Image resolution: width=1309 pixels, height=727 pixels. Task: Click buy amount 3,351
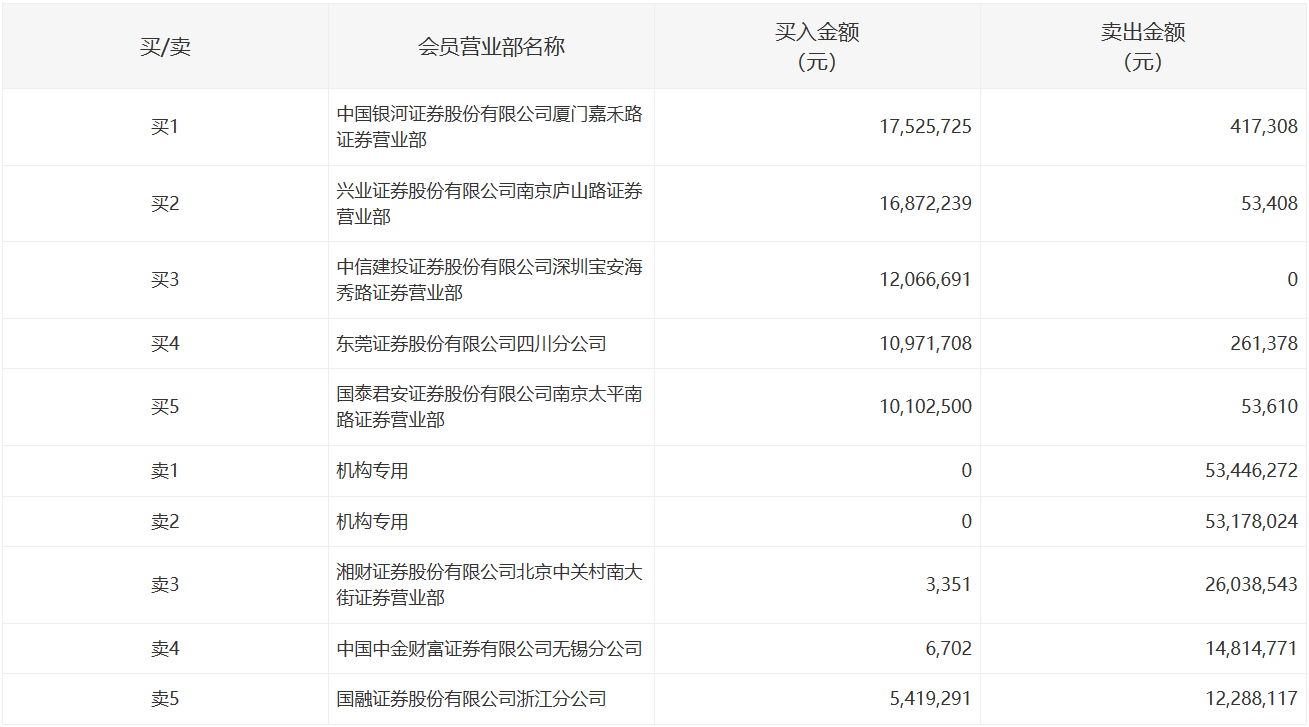(x=949, y=585)
